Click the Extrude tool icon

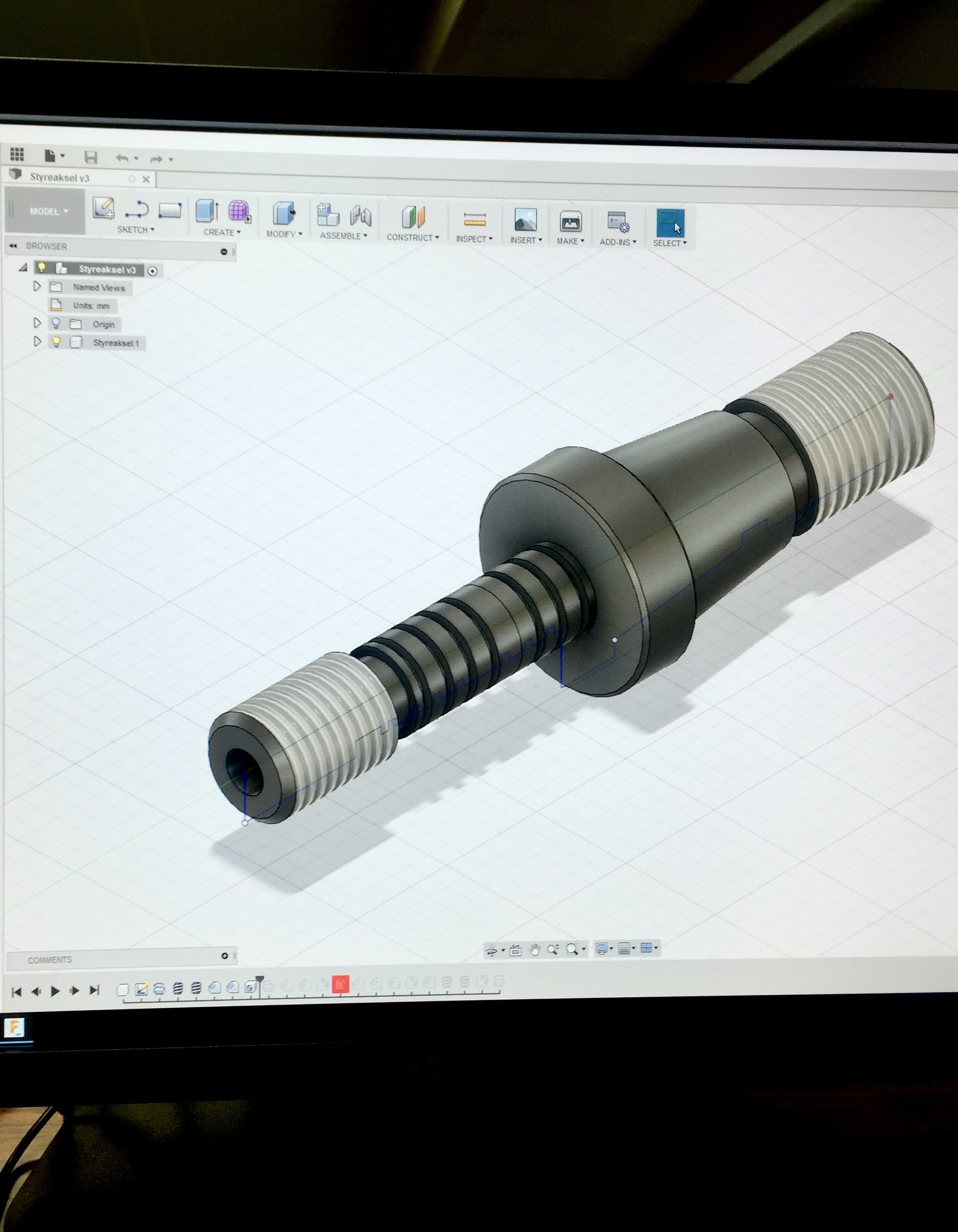(x=207, y=211)
